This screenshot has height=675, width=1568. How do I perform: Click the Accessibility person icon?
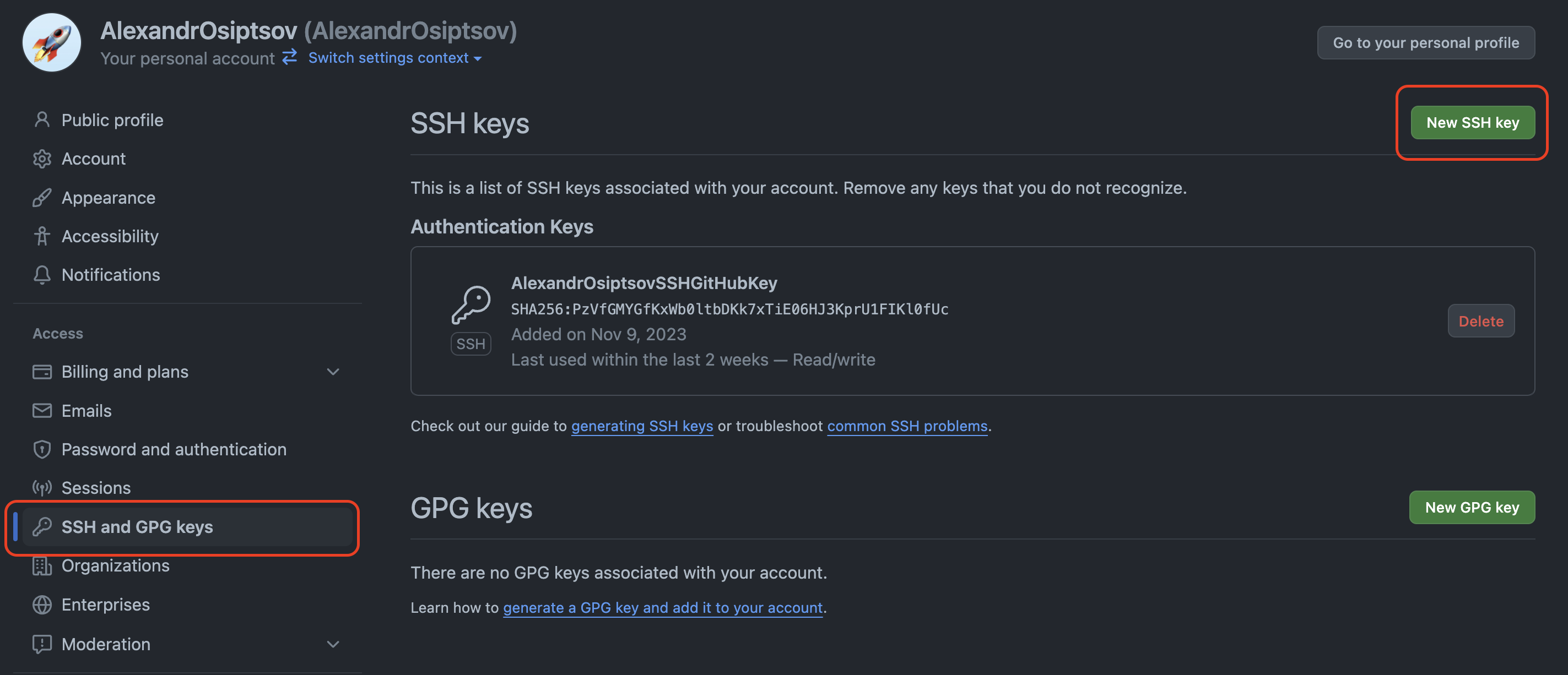click(x=42, y=236)
